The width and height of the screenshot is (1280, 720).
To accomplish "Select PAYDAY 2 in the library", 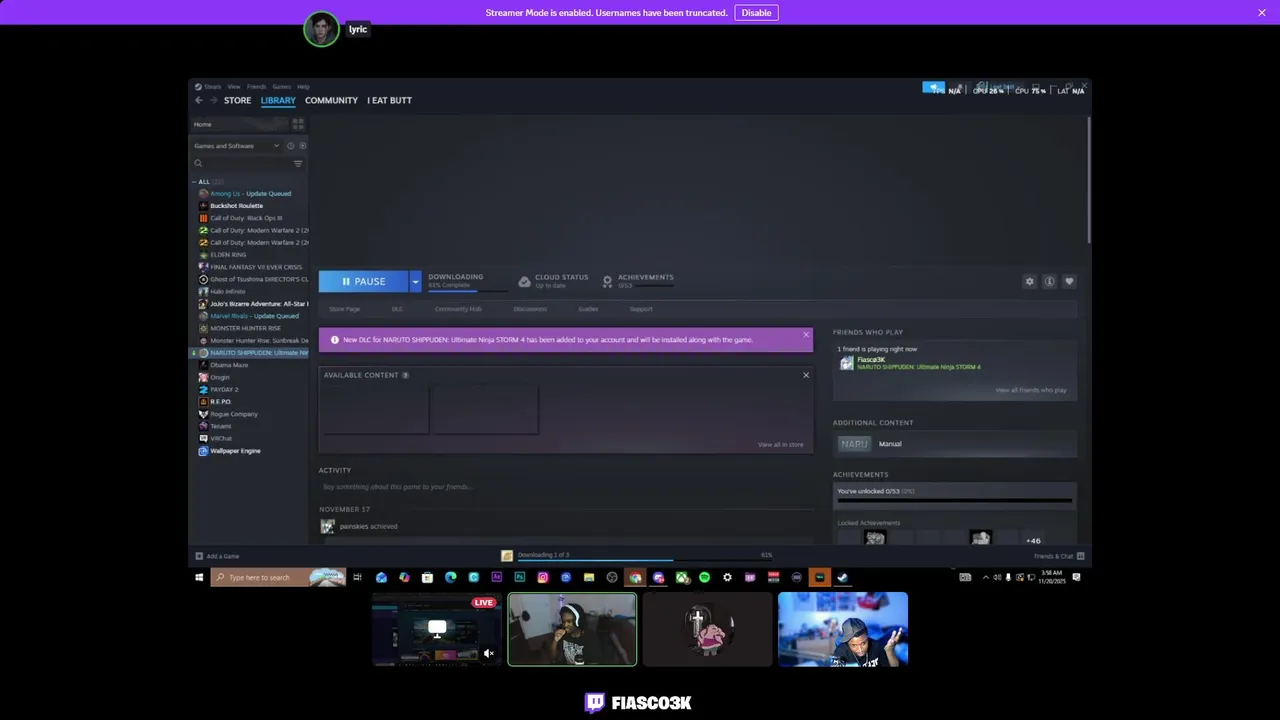I will coord(224,389).
